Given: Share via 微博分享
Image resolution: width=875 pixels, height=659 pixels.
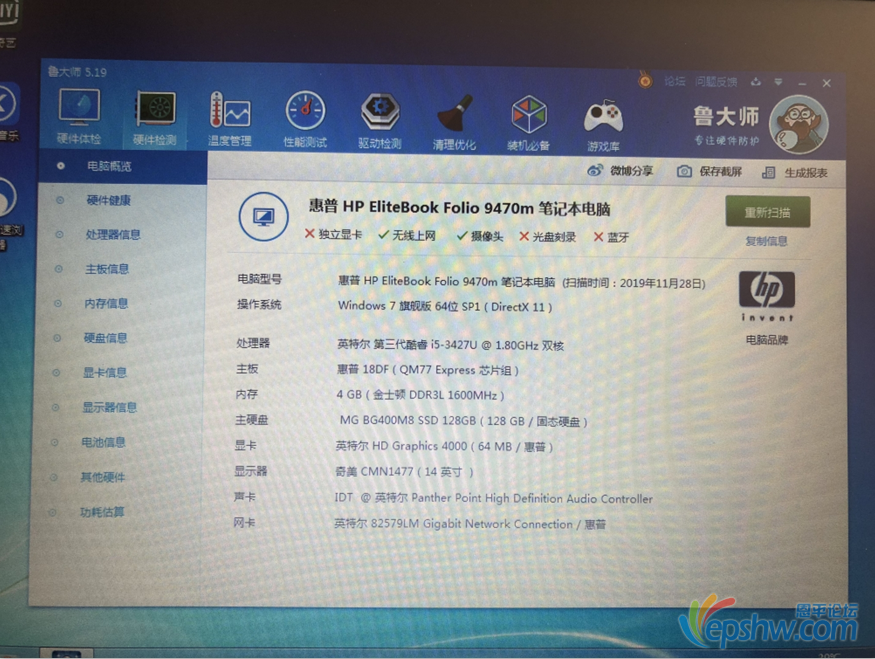Looking at the screenshot, I should click(620, 170).
